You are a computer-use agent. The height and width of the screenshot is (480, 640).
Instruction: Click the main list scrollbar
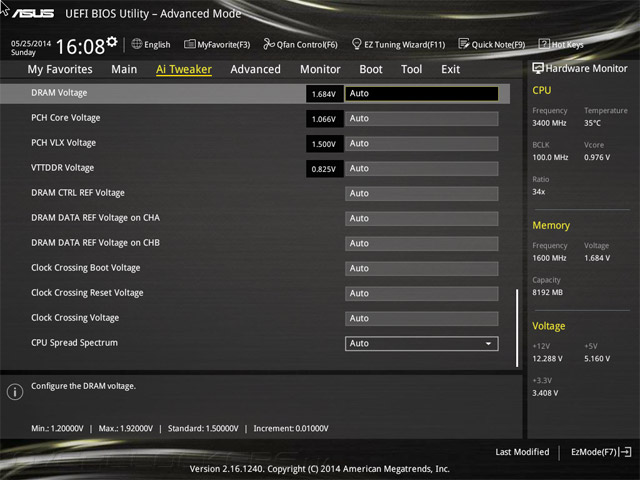tap(517, 328)
